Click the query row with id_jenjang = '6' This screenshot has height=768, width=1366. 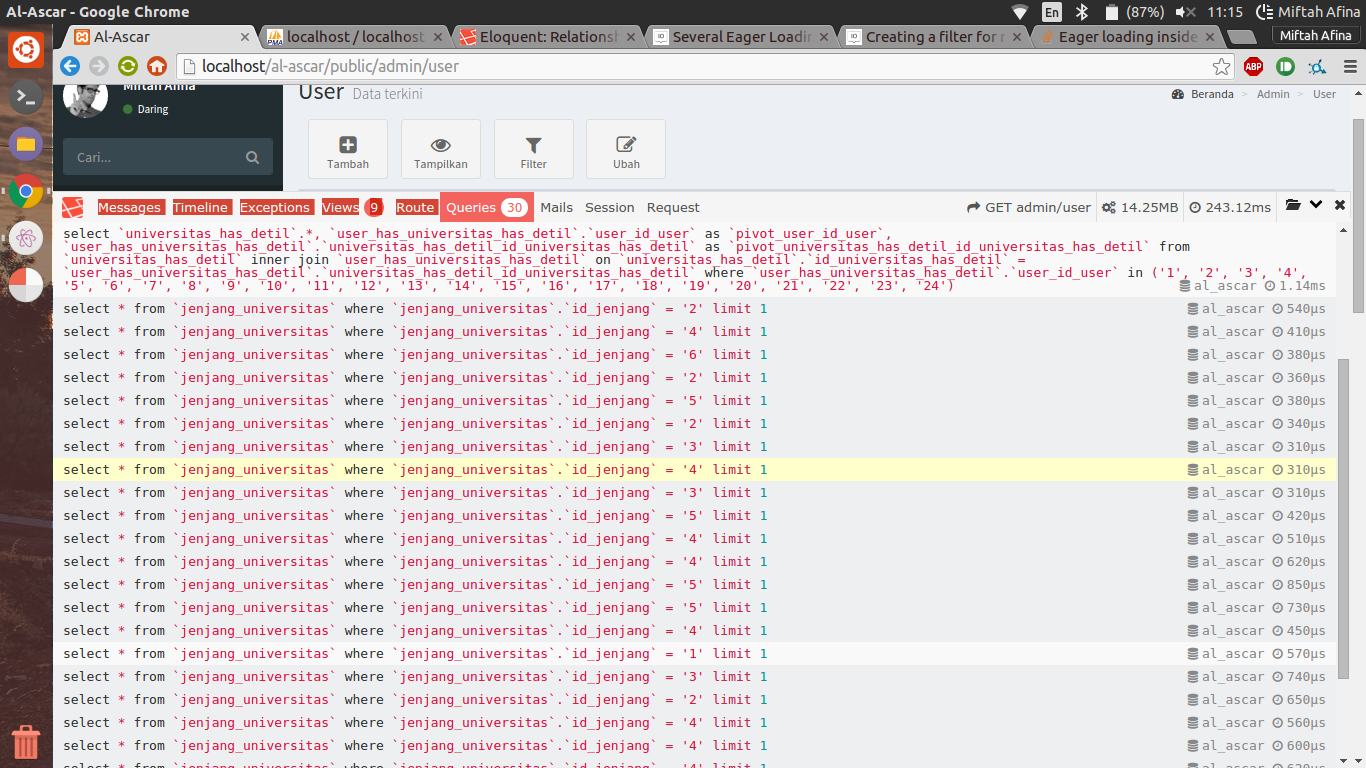pos(694,354)
